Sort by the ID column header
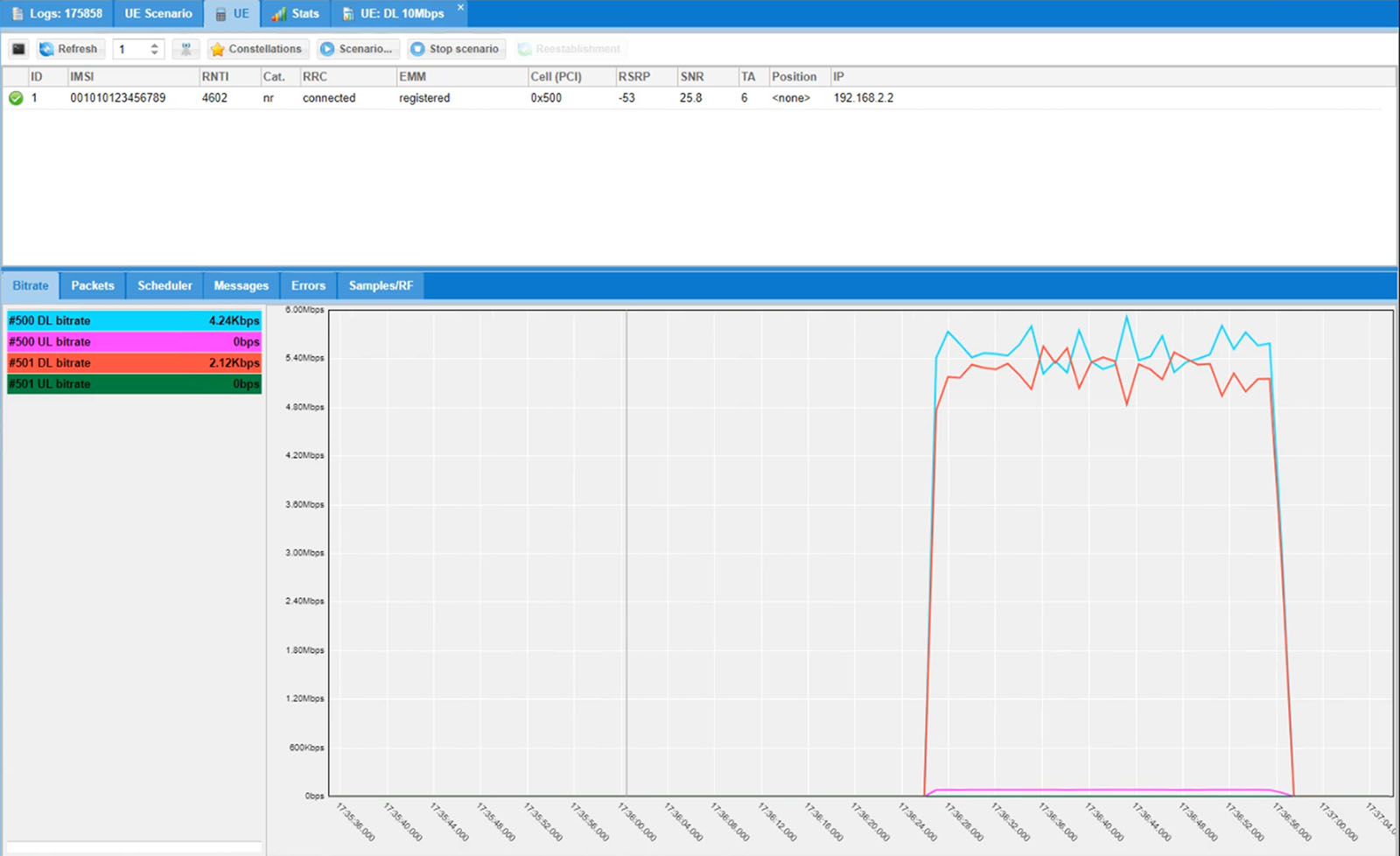Viewport: 1400px width, 856px height. click(47, 77)
